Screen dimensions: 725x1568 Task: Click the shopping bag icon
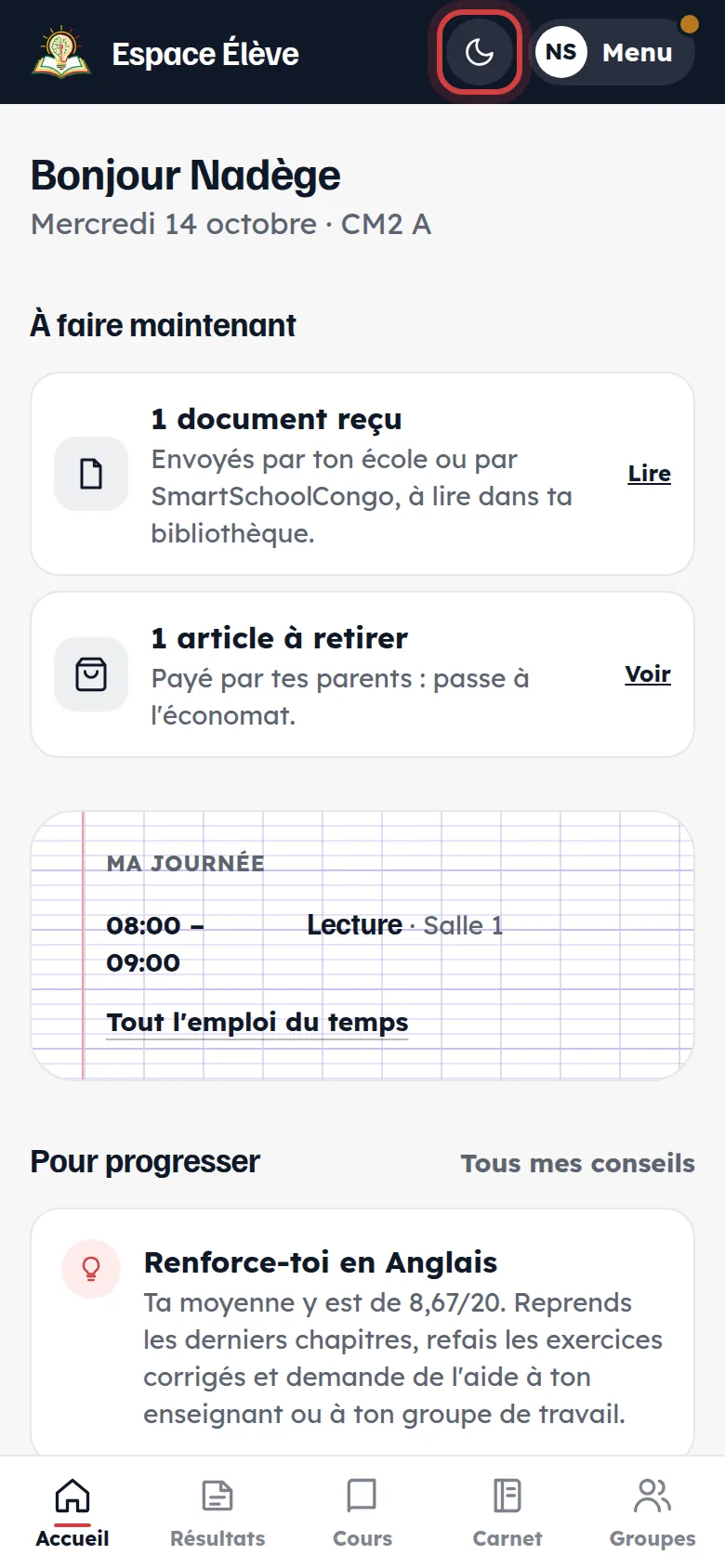(x=91, y=674)
